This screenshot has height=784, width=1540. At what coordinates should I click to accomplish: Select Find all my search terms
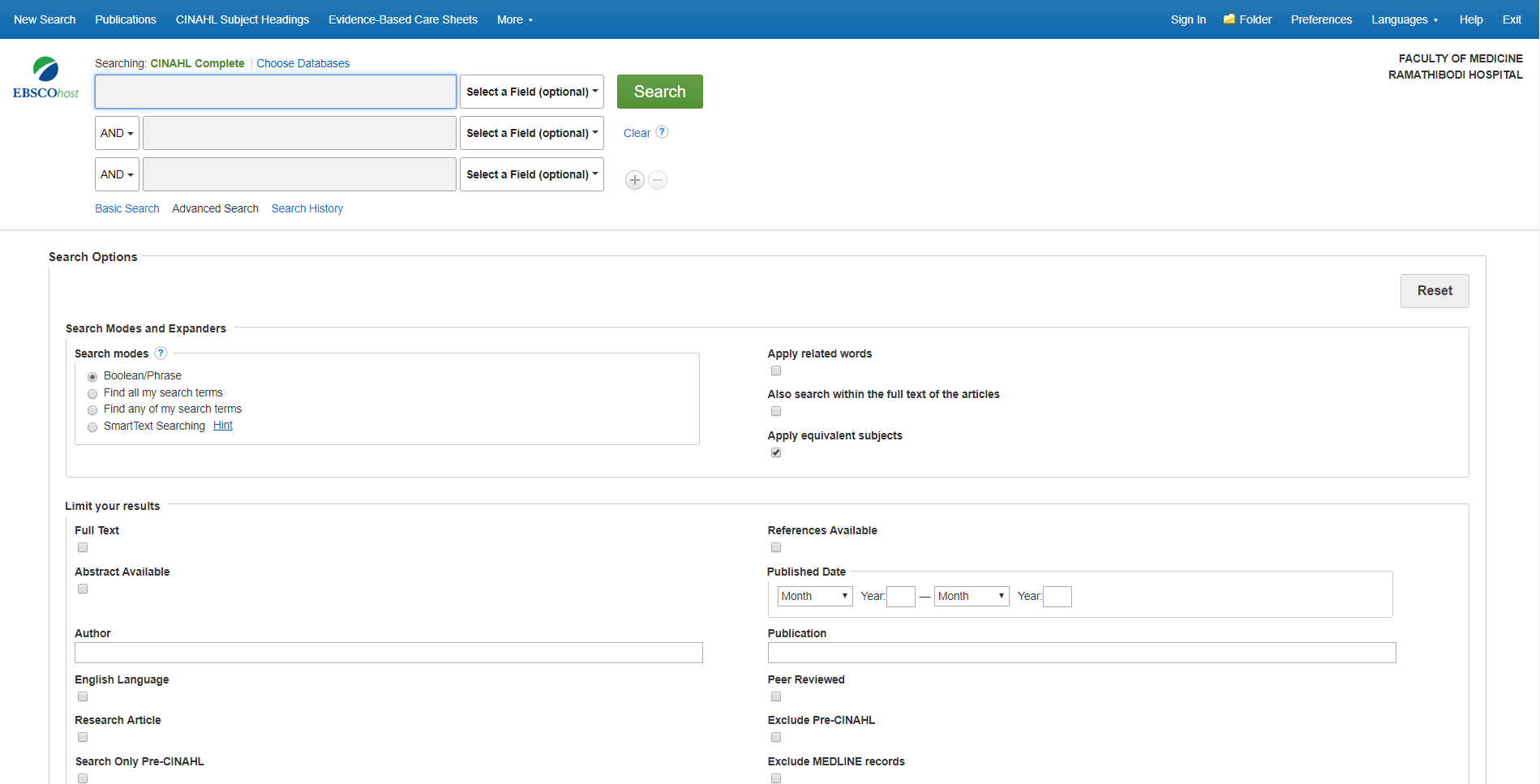click(92, 394)
